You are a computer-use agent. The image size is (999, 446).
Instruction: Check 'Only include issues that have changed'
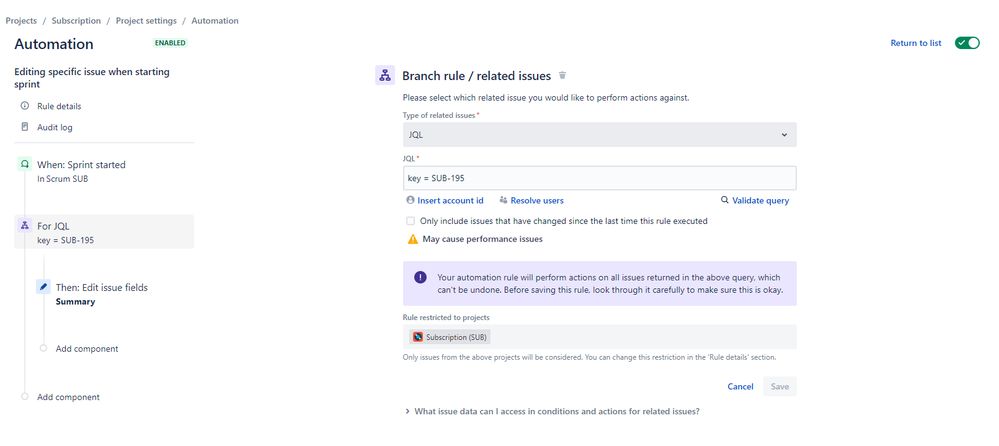410,221
